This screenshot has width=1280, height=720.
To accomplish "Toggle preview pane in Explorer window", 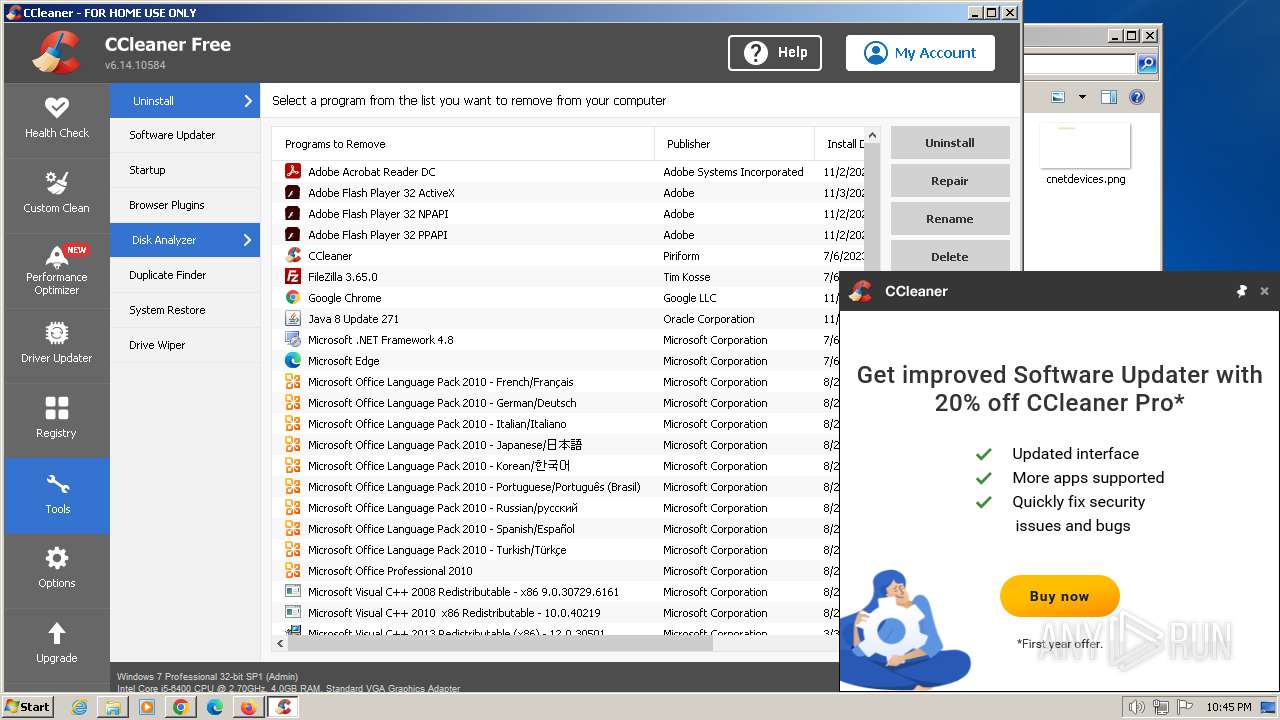I will tap(1108, 97).
